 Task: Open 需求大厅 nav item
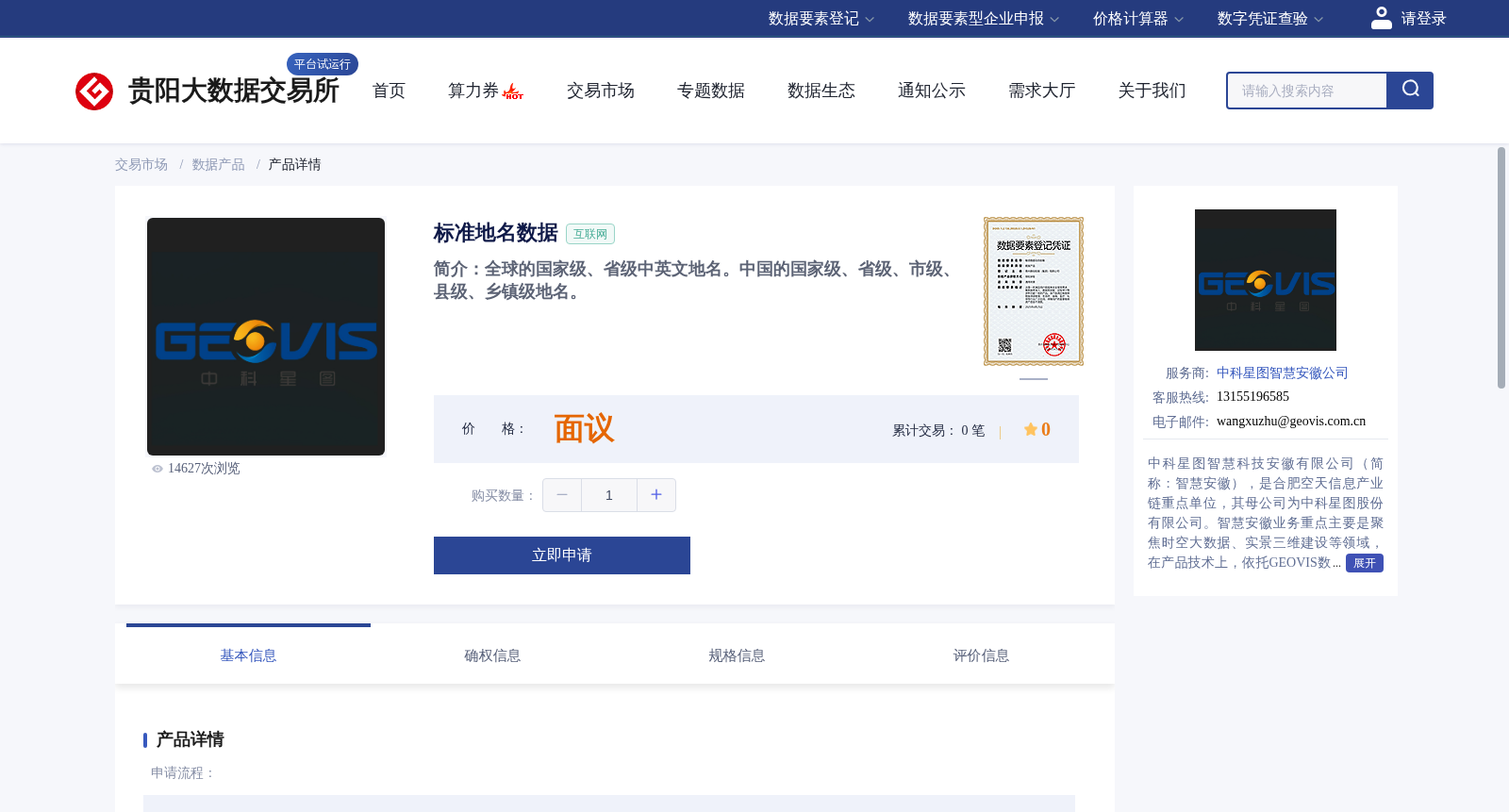pos(1042,91)
